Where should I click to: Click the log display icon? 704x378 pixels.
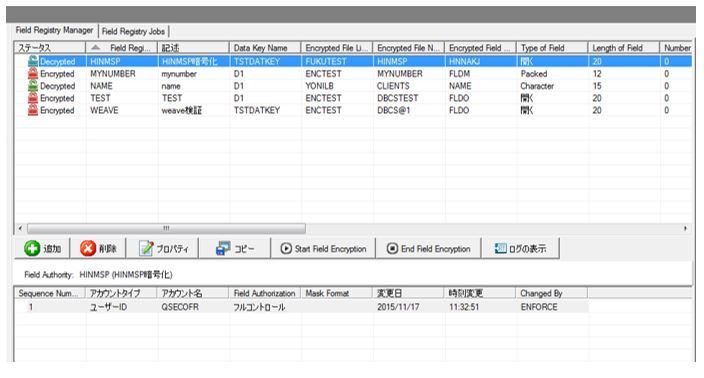500,248
